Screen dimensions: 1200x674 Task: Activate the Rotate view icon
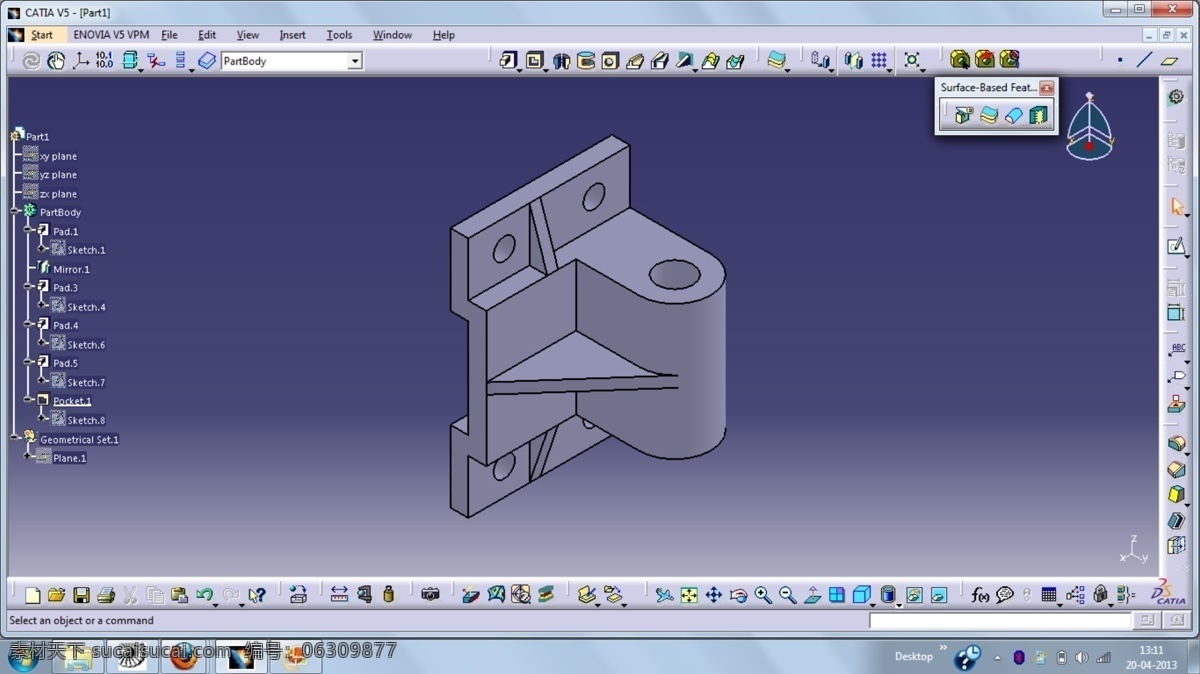(x=738, y=595)
